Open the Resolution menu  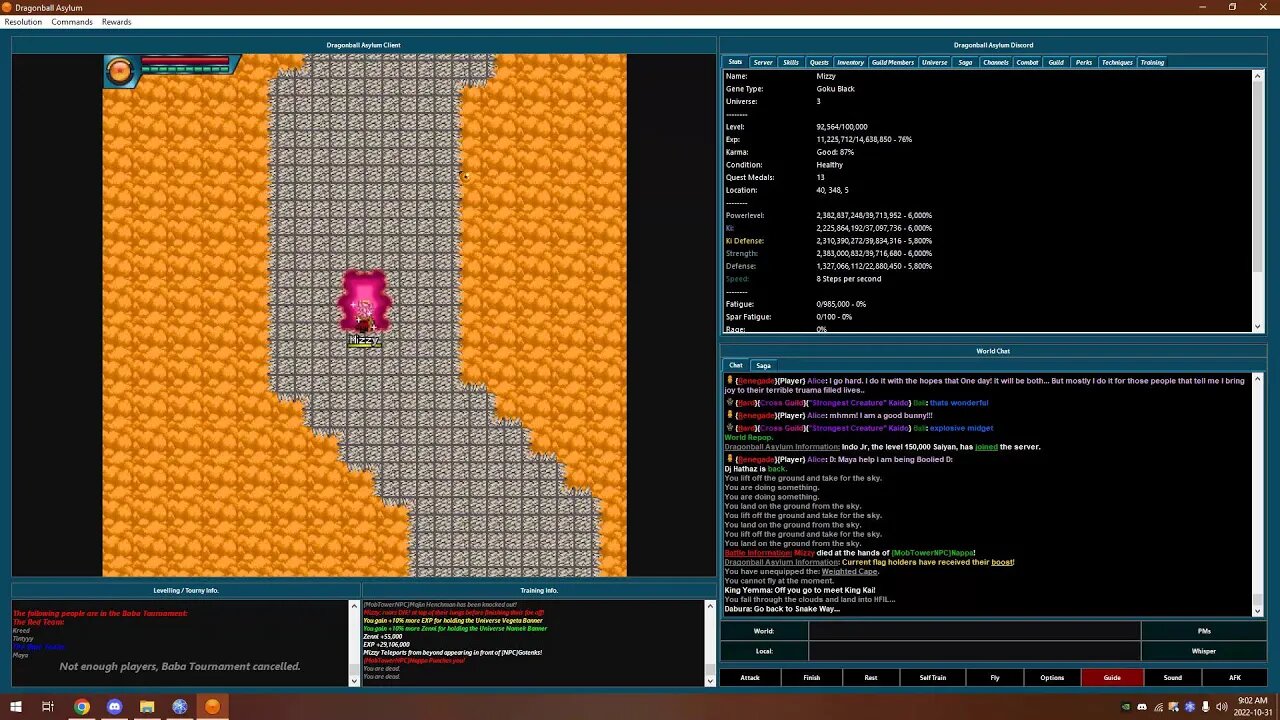[23, 22]
